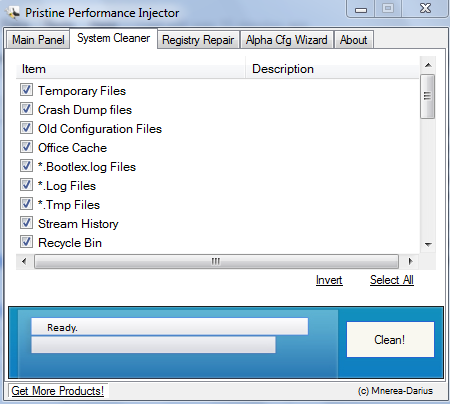The image size is (450, 404).
Task: Click the Invert link
Action: click(x=329, y=280)
